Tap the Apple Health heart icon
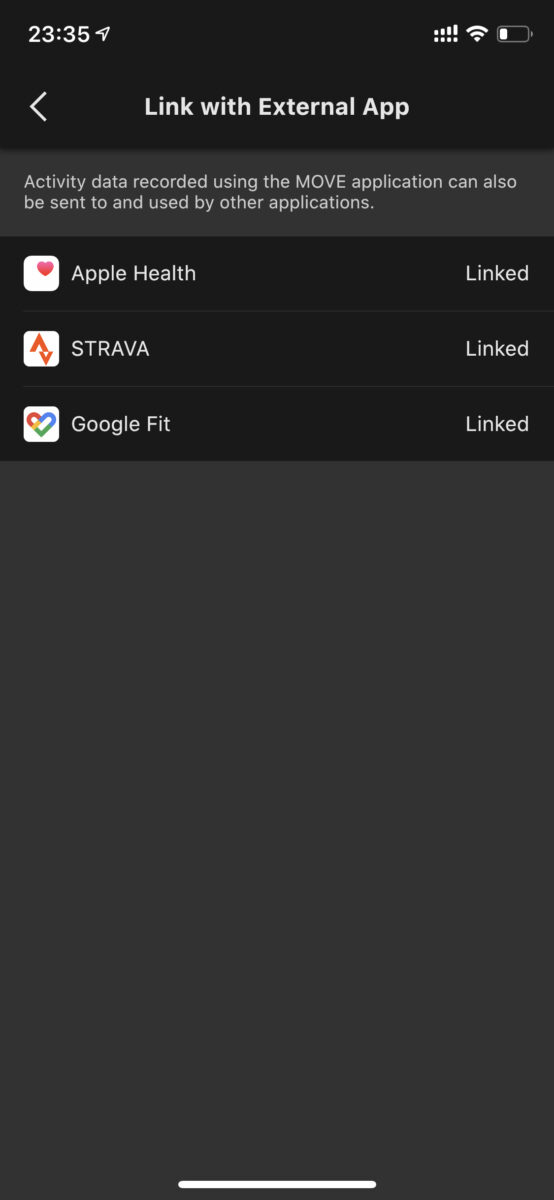The image size is (554, 1200). 41,273
